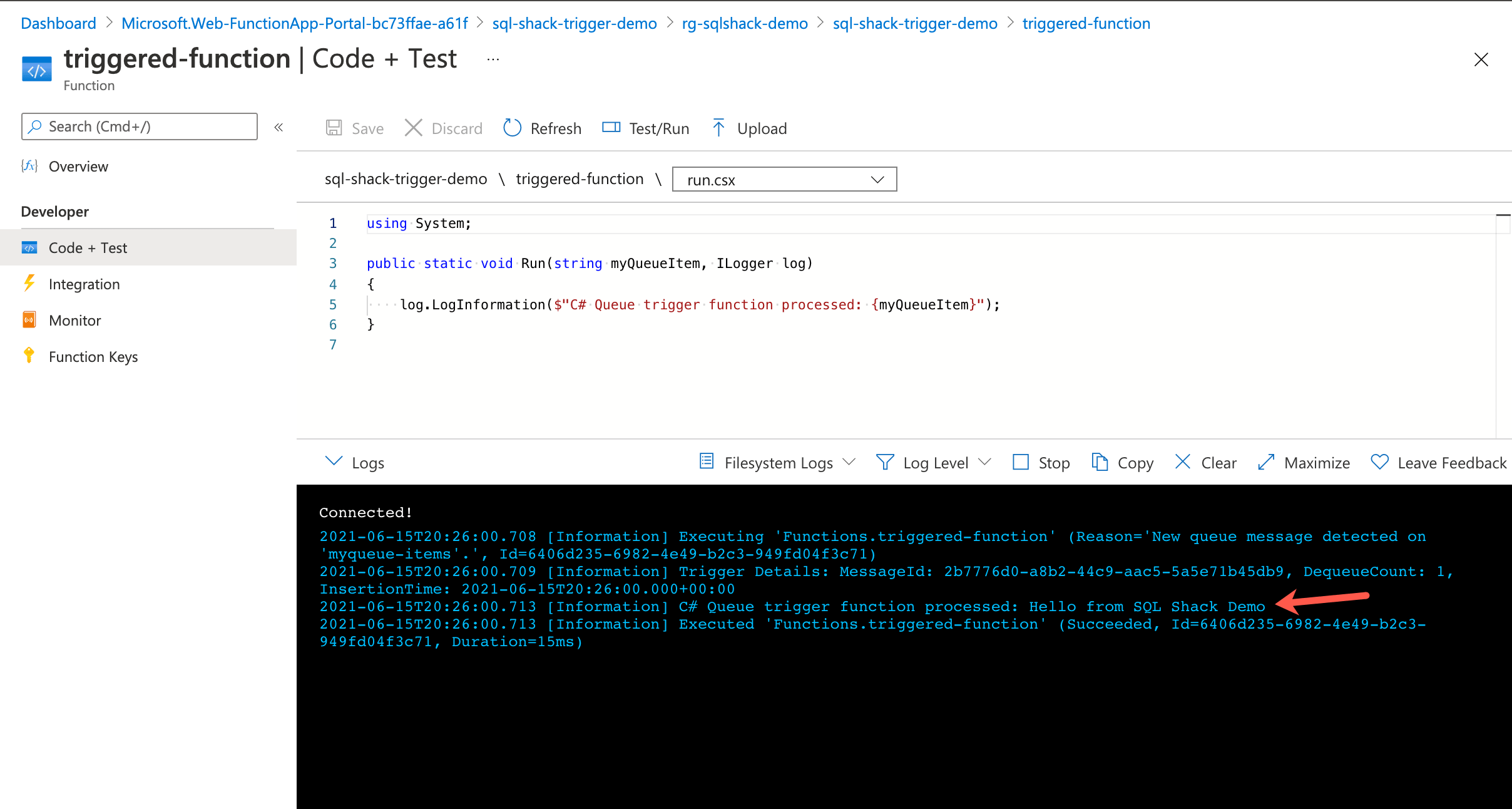Discard the code changes
Image resolution: width=1512 pixels, height=809 pixels.
[x=443, y=128]
